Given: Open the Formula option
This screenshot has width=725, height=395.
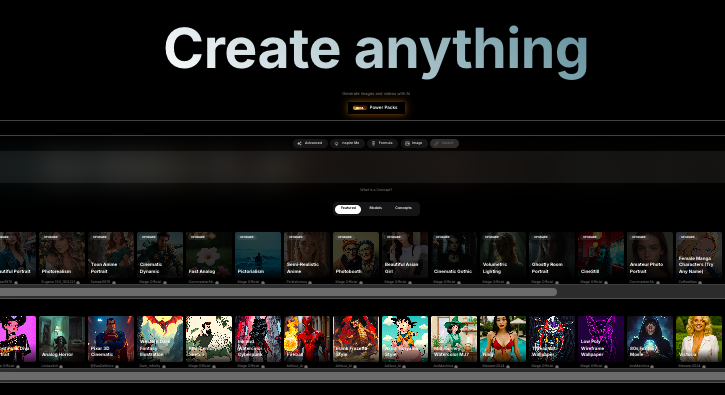Looking at the screenshot, I should [x=382, y=143].
